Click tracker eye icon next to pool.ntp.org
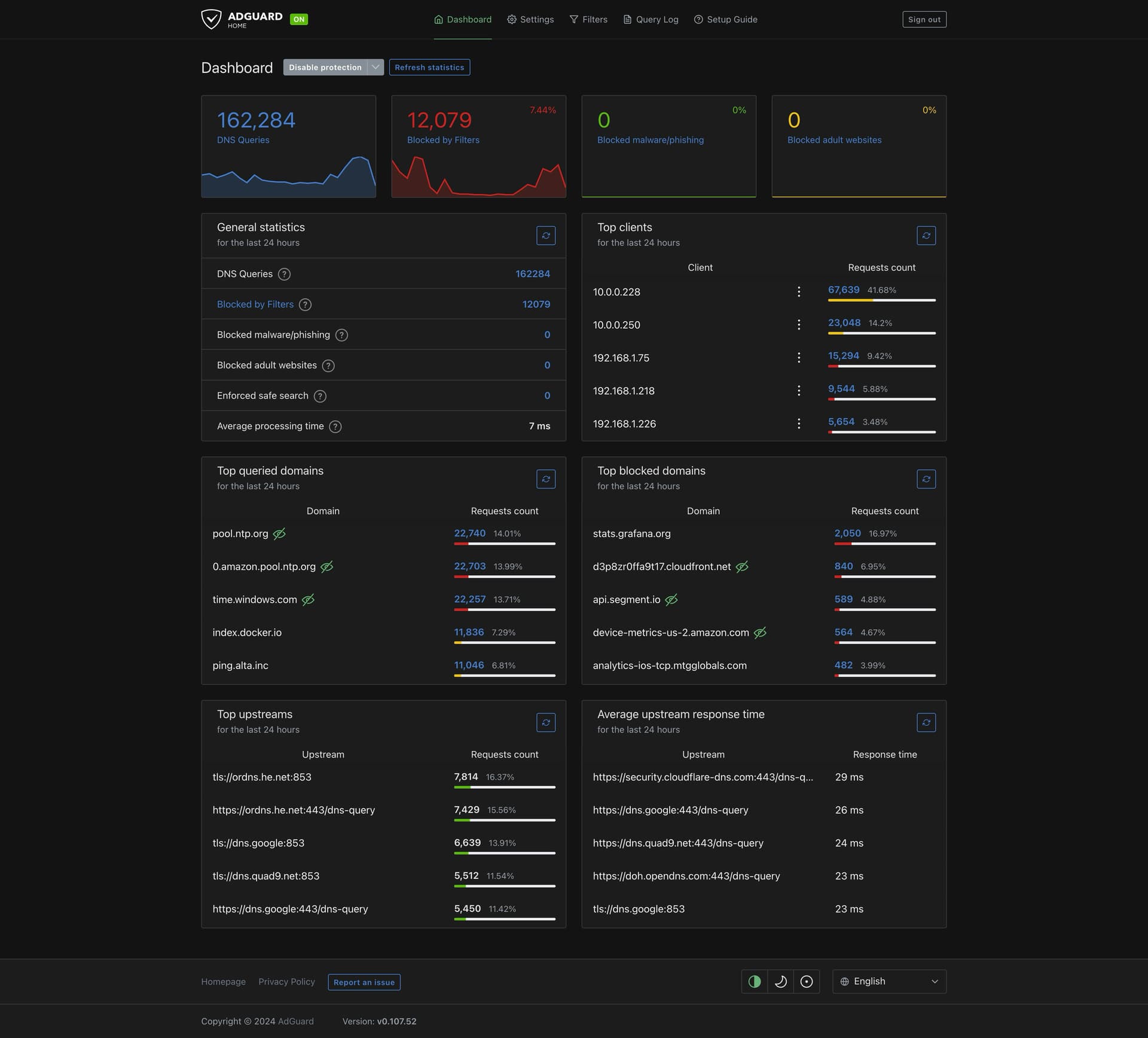The width and height of the screenshot is (1148, 1038). (279, 533)
